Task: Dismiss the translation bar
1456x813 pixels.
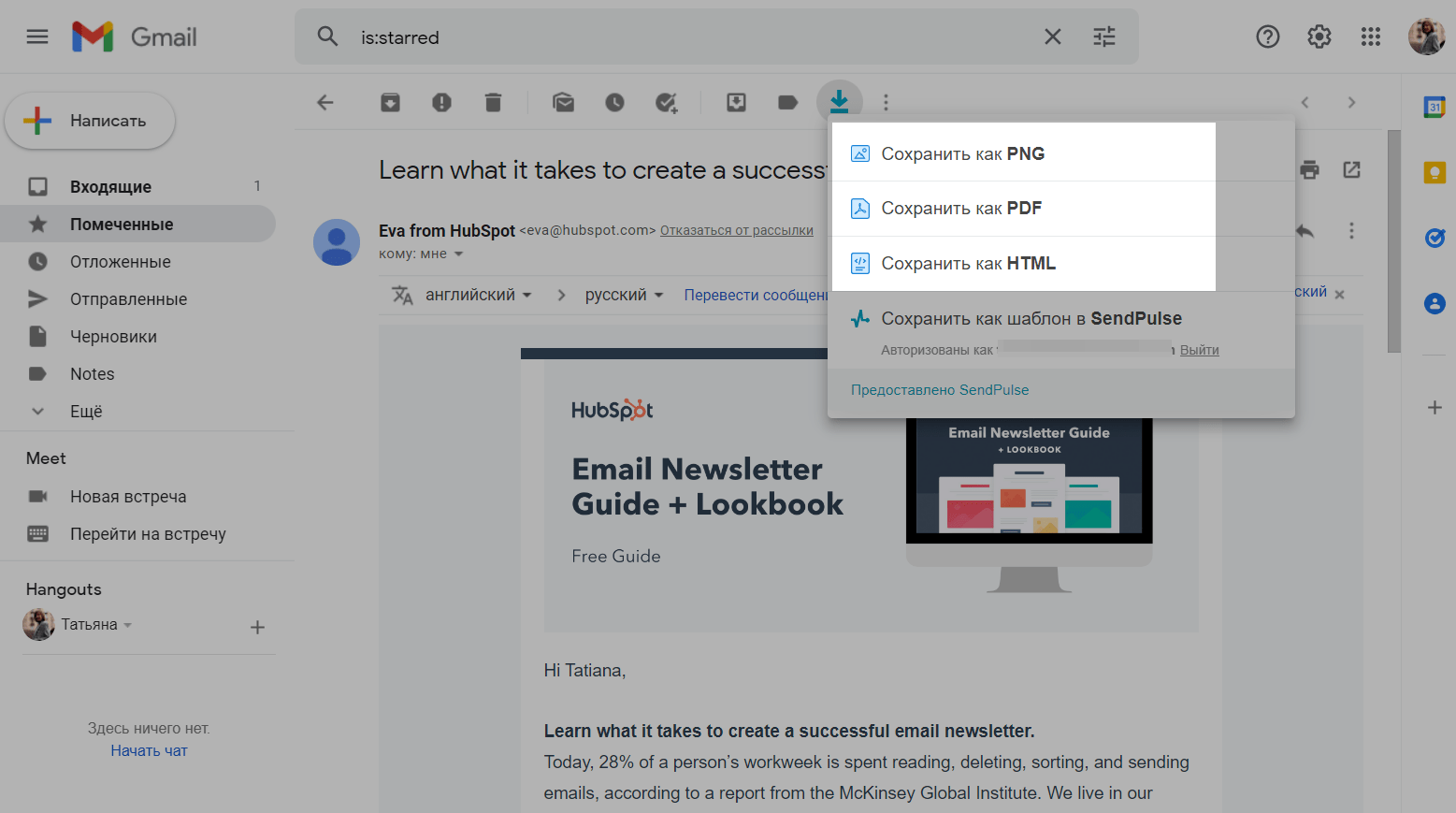Action: coord(1340,294)
